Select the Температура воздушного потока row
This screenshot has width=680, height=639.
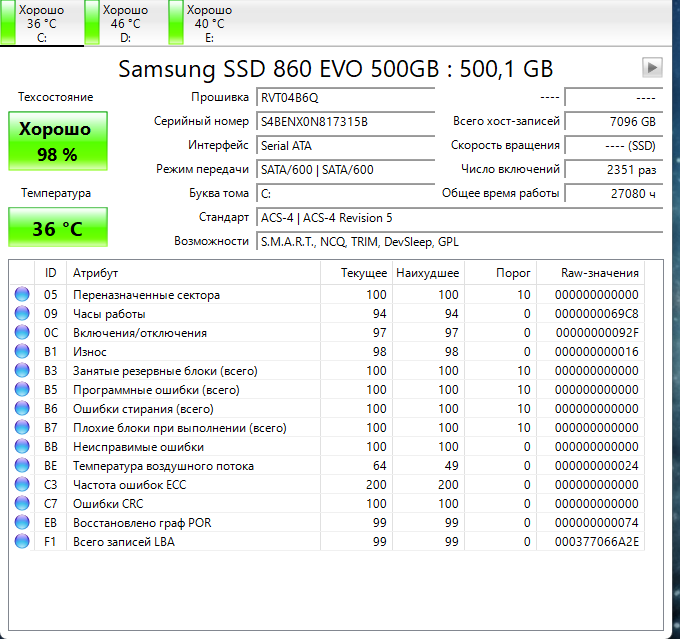[x=327, y=465]
